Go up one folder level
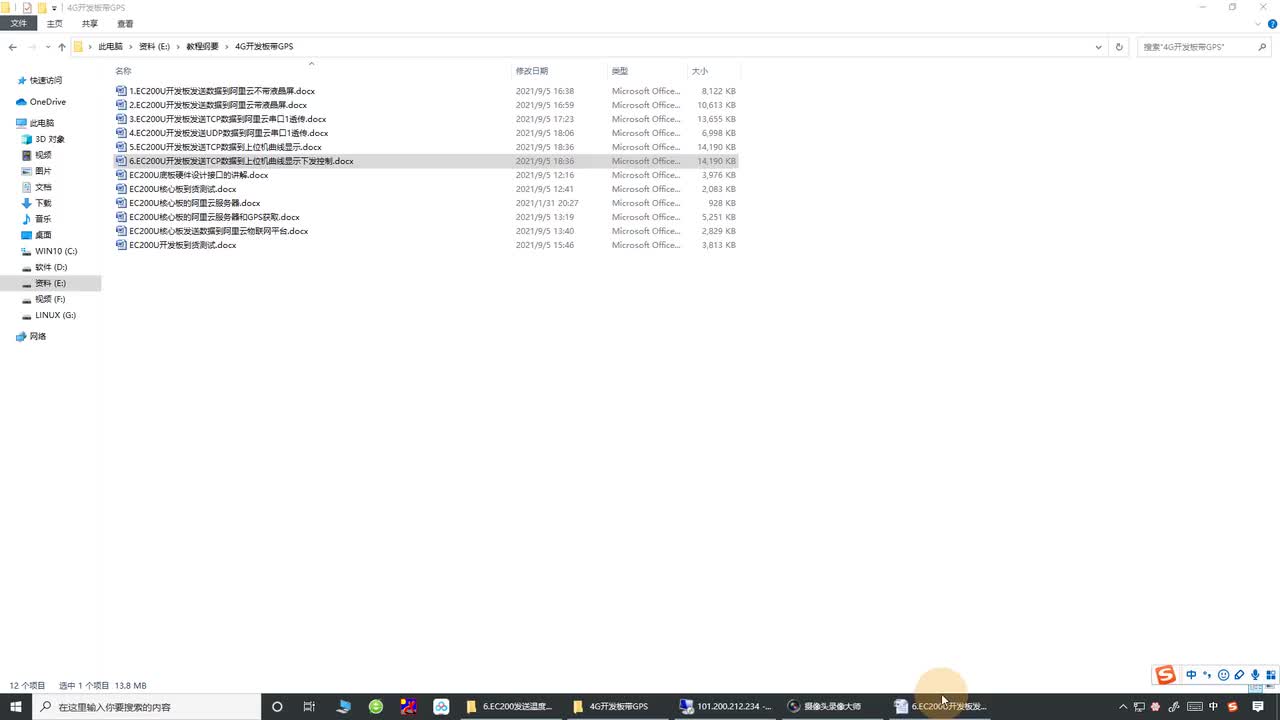 tap(62, 47)
